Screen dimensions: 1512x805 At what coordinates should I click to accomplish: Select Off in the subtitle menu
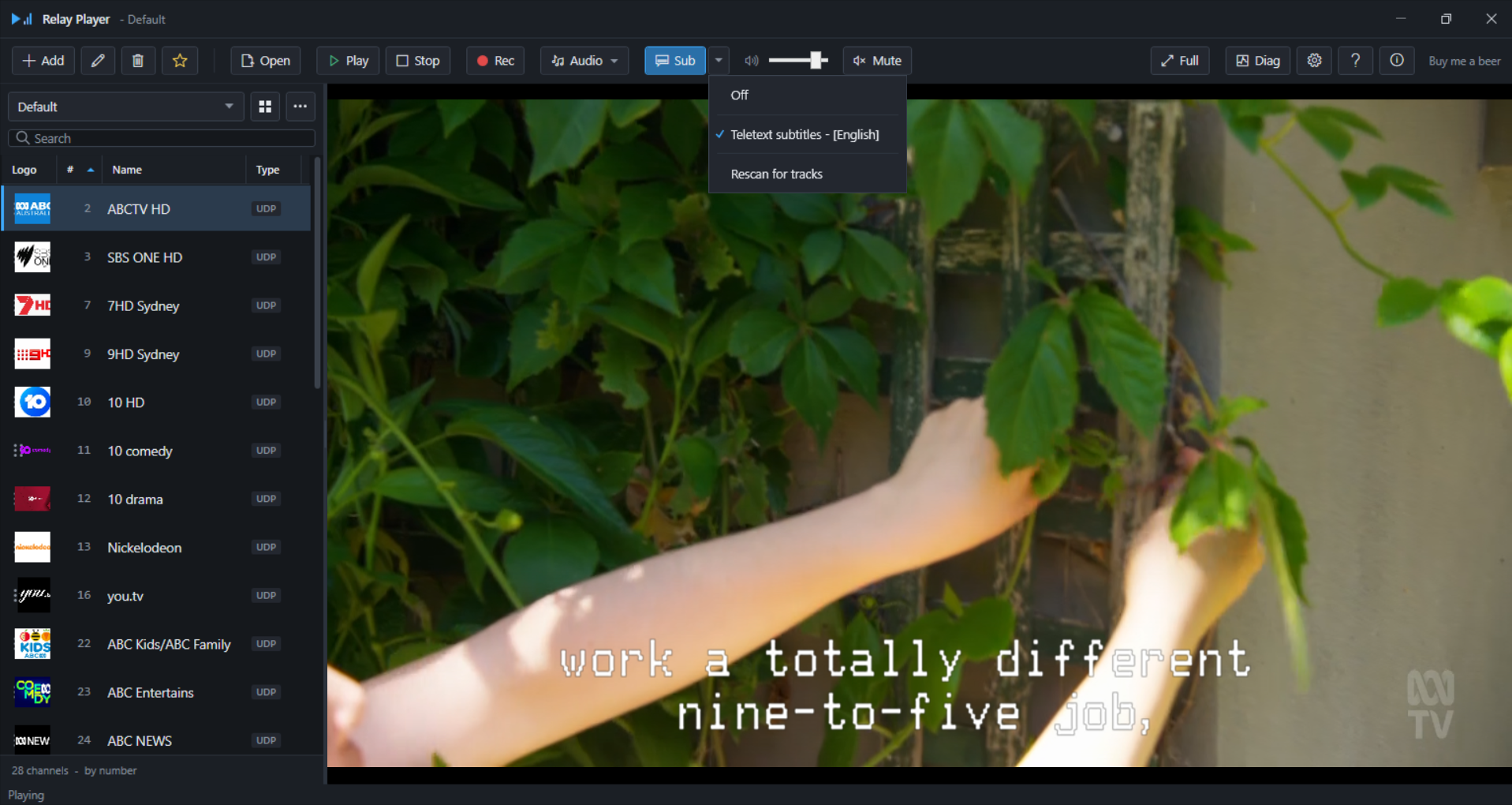click(x=808, y=95)
